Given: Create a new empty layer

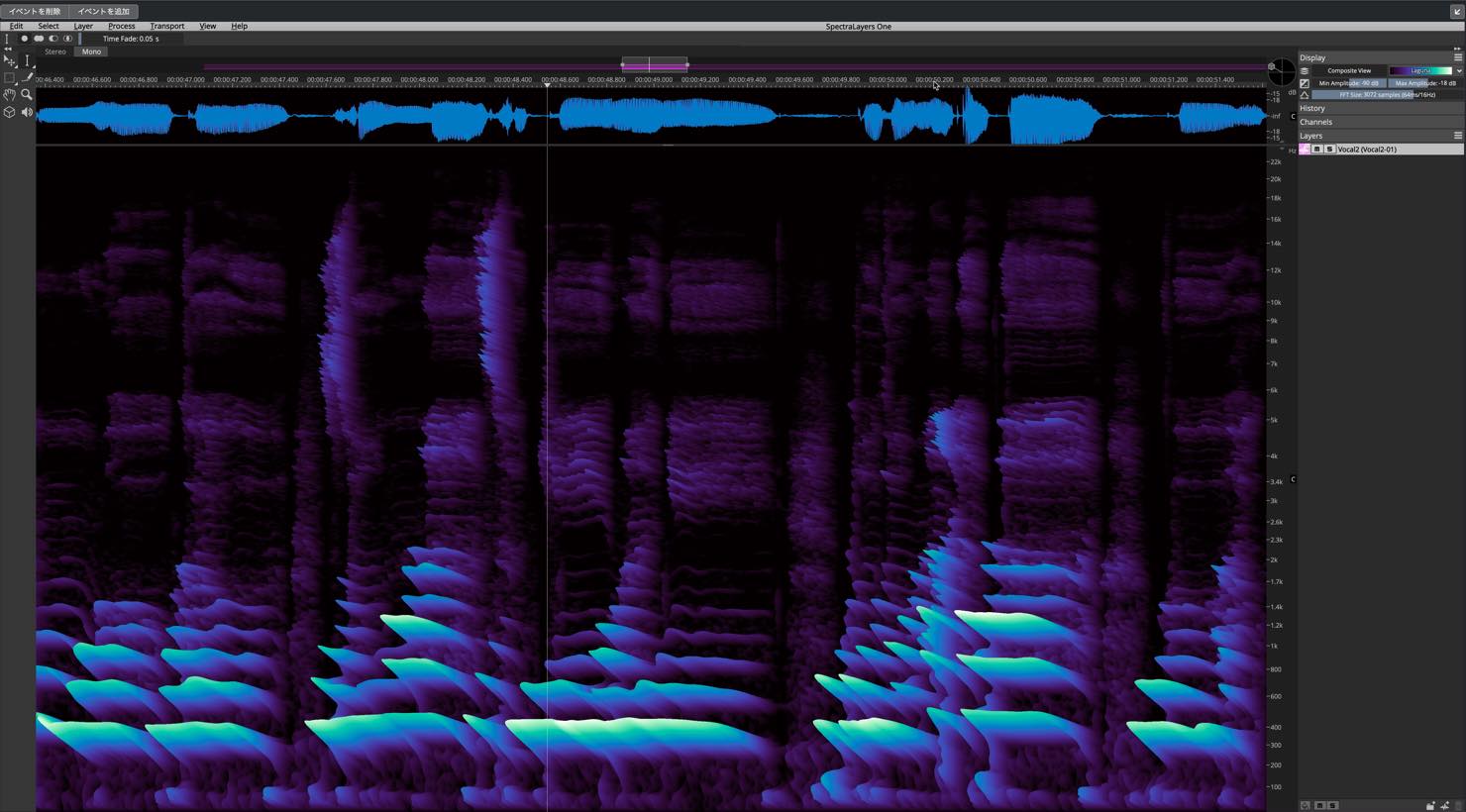Looking at the screenshot, I should [x=1445, y=805].
